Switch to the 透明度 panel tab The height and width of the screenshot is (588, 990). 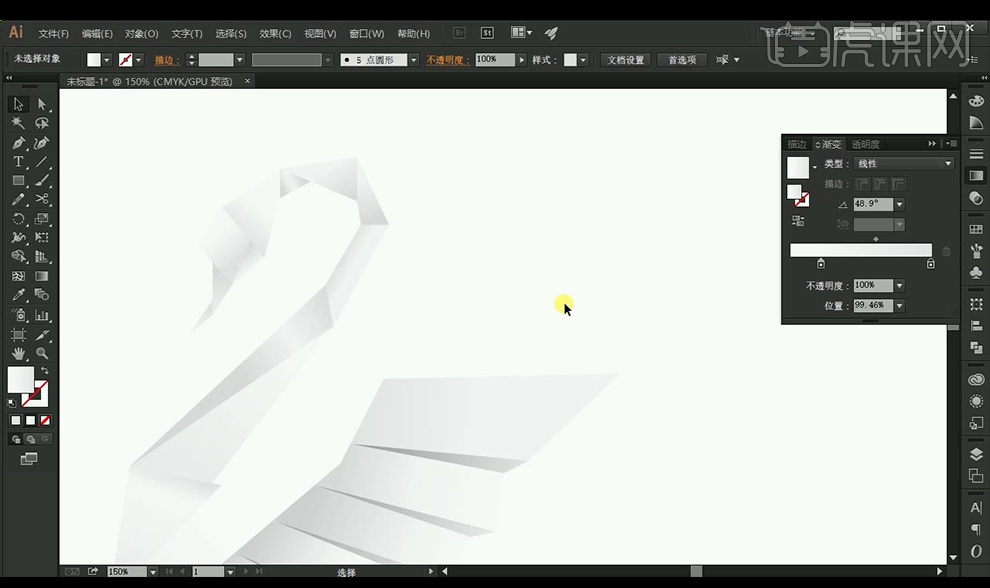tap(866, 144)
